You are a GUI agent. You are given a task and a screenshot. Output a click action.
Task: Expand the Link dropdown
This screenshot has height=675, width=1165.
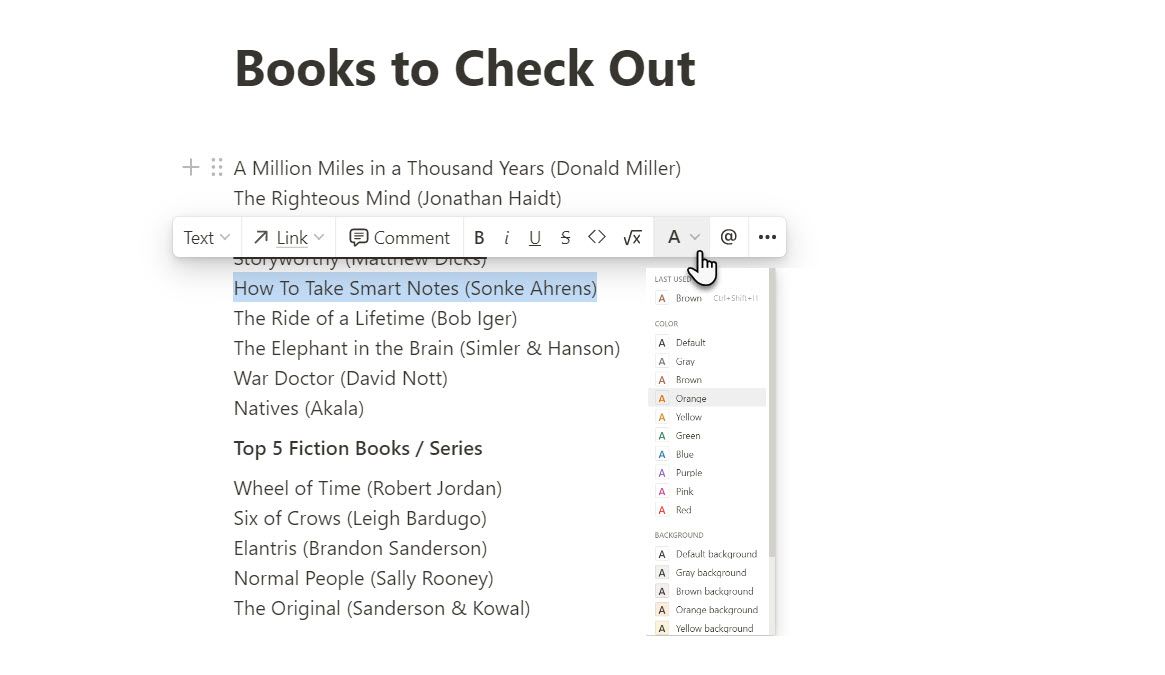pos(289,238)
